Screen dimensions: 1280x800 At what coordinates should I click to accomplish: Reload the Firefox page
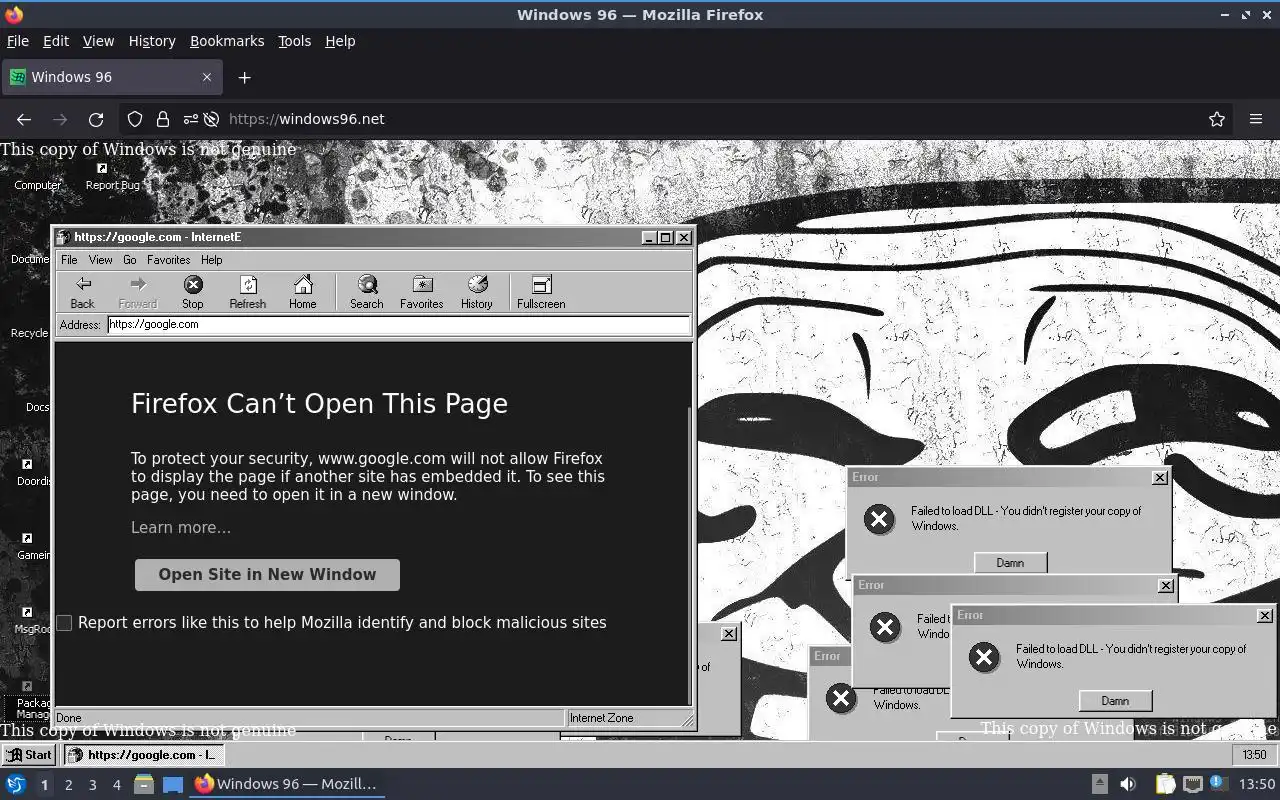tap(96, 119)
